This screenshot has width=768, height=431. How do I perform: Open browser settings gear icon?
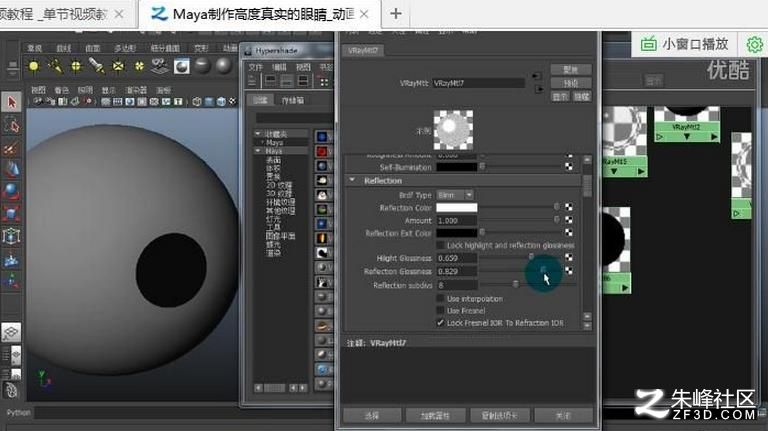pos(755,45)
